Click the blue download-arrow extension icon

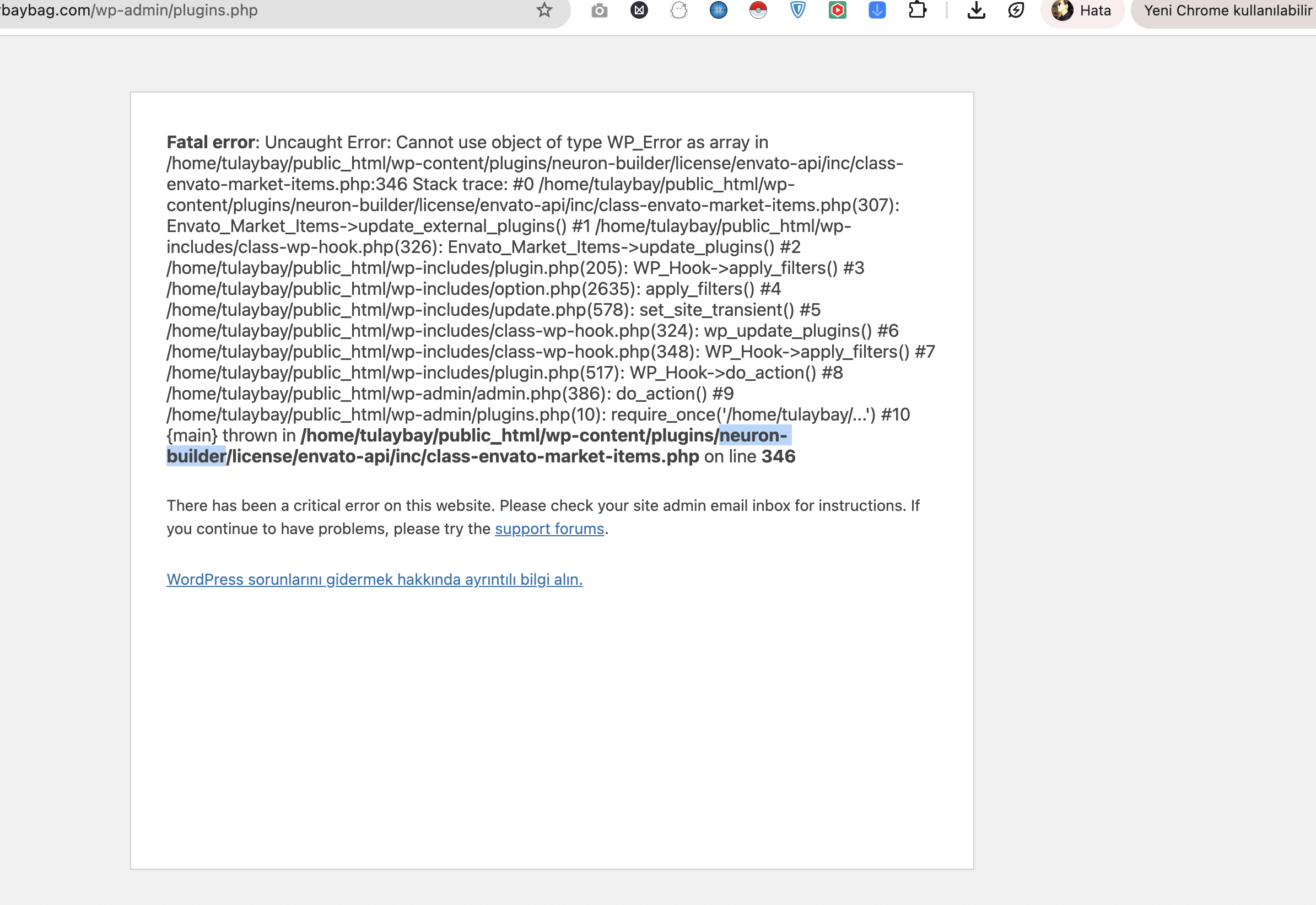(877, 10)
